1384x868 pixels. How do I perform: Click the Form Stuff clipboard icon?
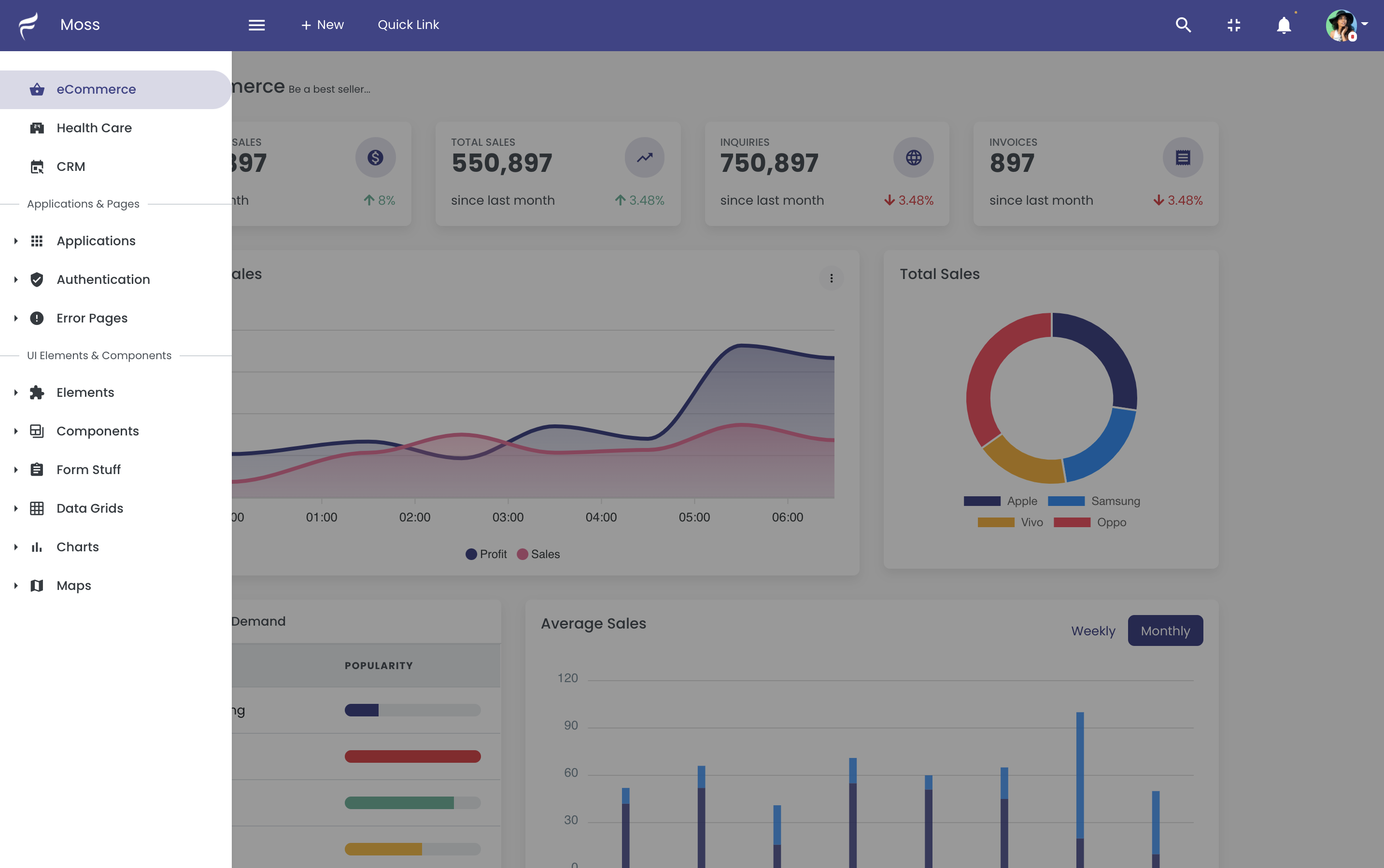pyautogui.click(x=37, y=470)
